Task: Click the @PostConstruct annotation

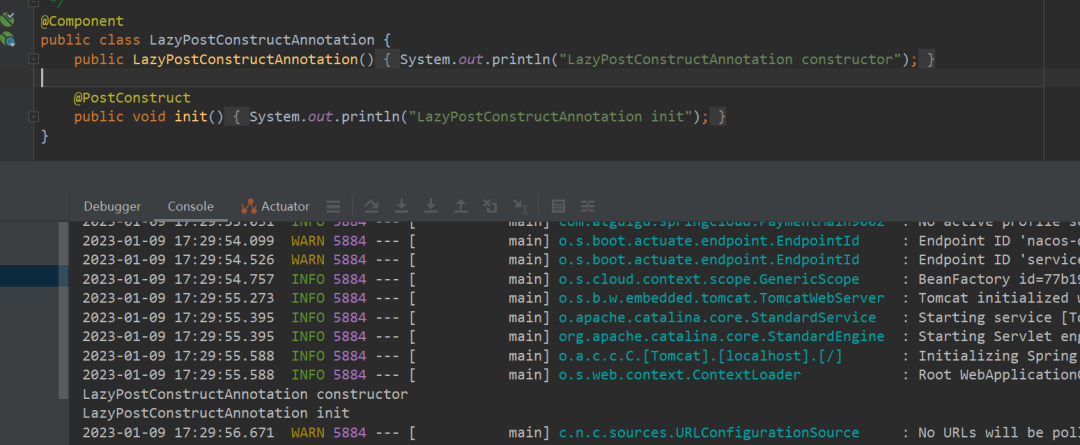Action: coord(132,99)
